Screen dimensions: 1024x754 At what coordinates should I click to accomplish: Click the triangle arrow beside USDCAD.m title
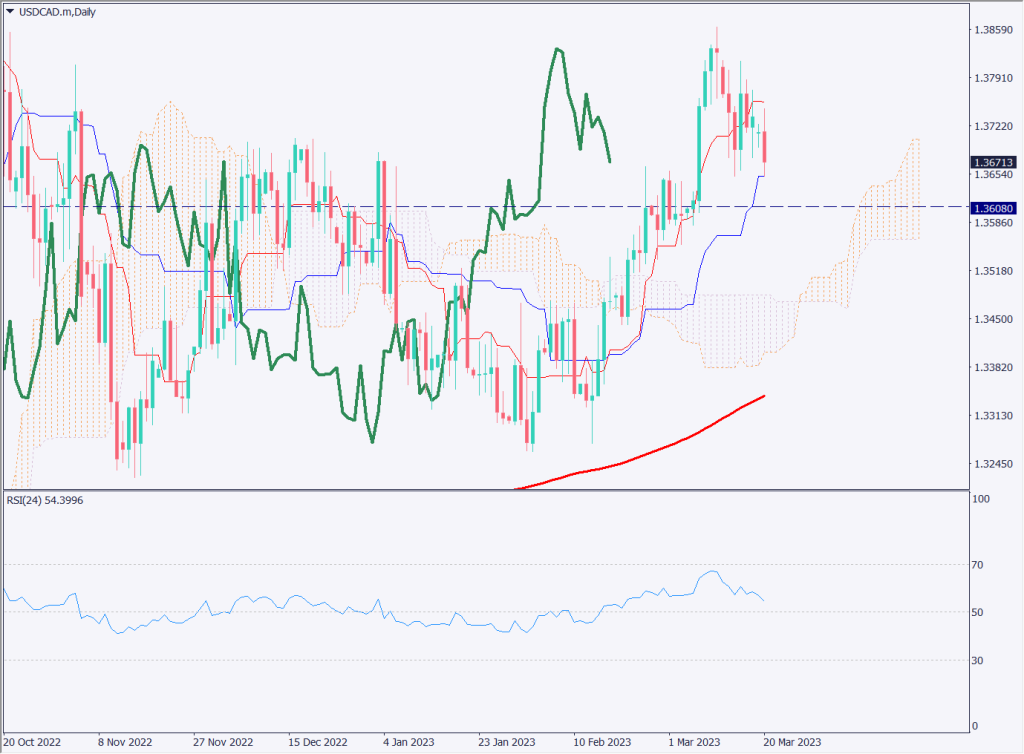click(9, 9)
